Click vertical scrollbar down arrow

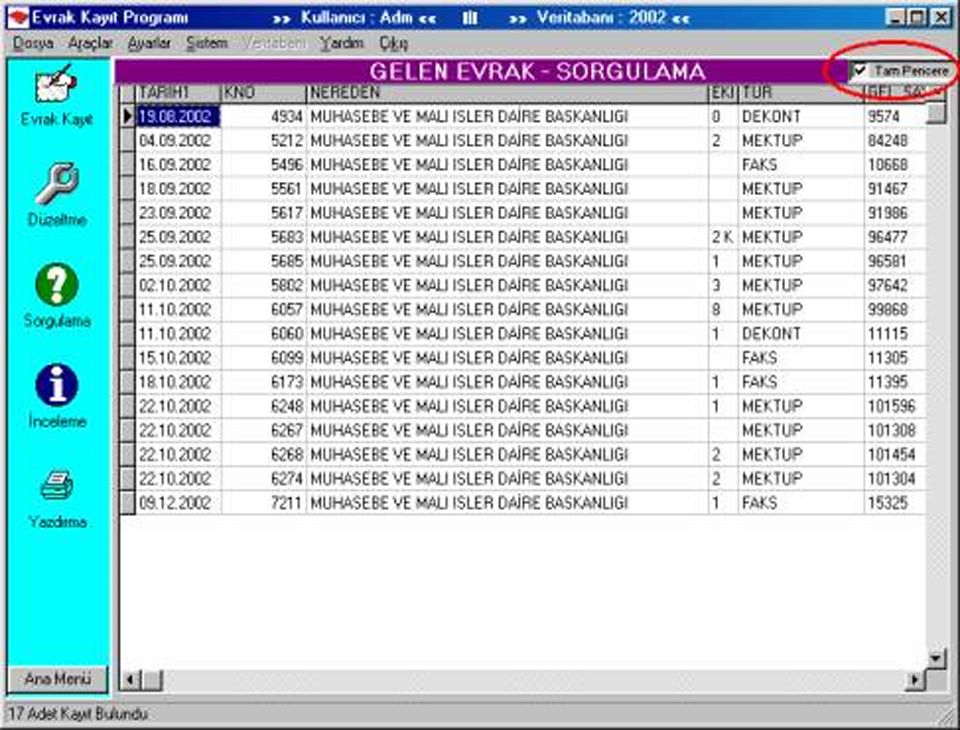pyautogui.click(x=936, y=659)
